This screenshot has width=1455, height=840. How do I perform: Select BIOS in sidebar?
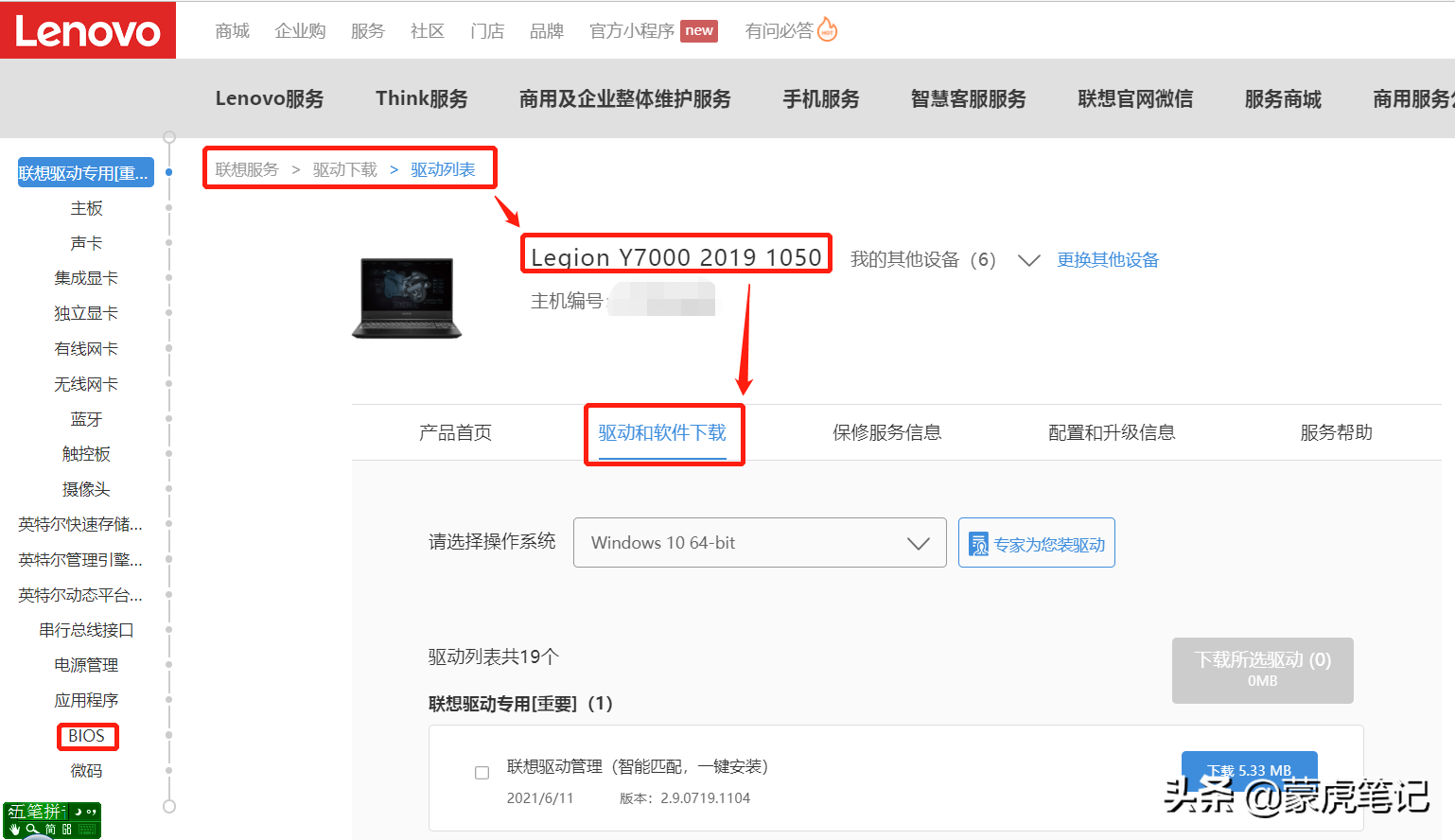point(86,735)
